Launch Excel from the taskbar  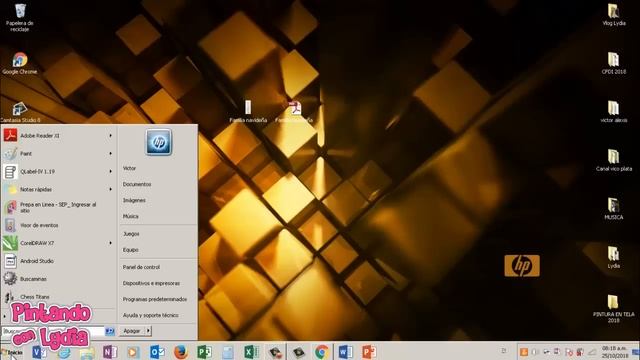click(x=251, y=351)
